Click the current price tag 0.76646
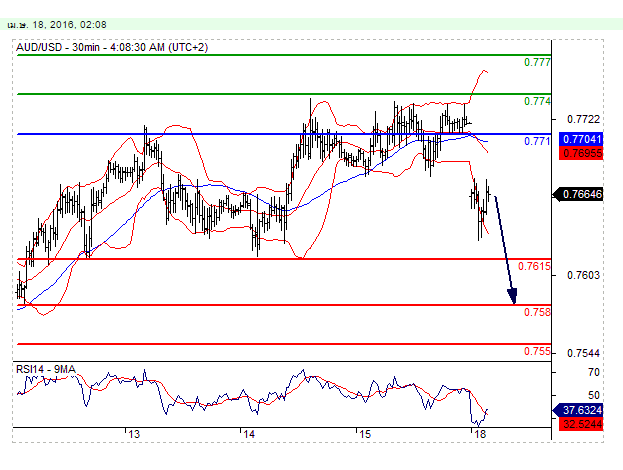623x470 pixels. tap(578, 194)
